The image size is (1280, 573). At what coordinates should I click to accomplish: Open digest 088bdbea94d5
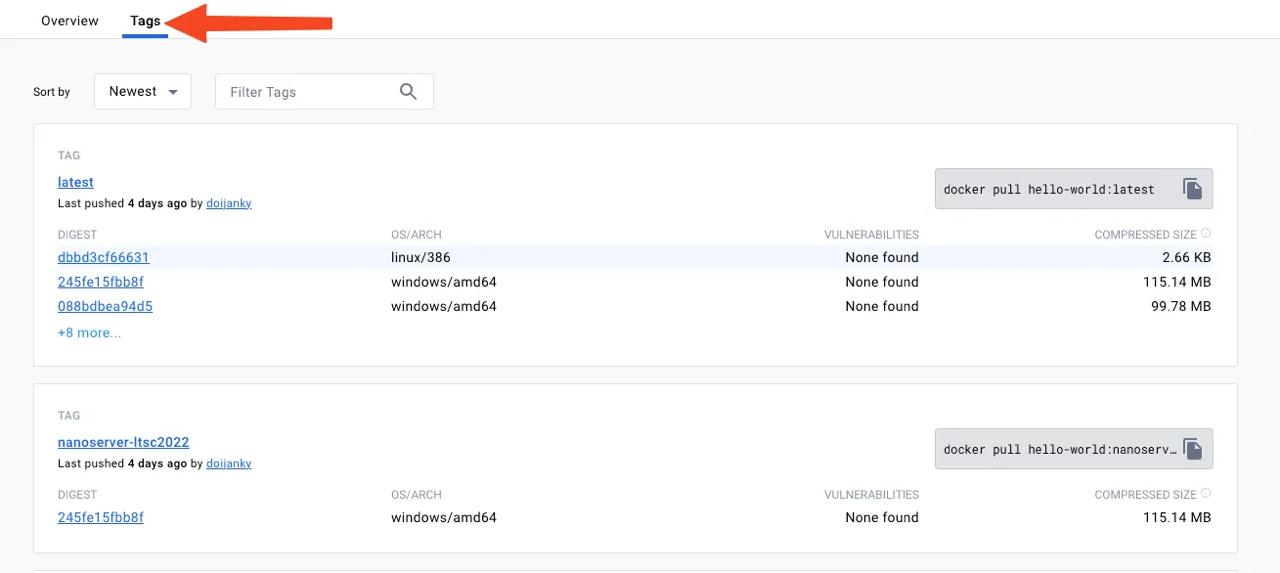tap(105, 306)
